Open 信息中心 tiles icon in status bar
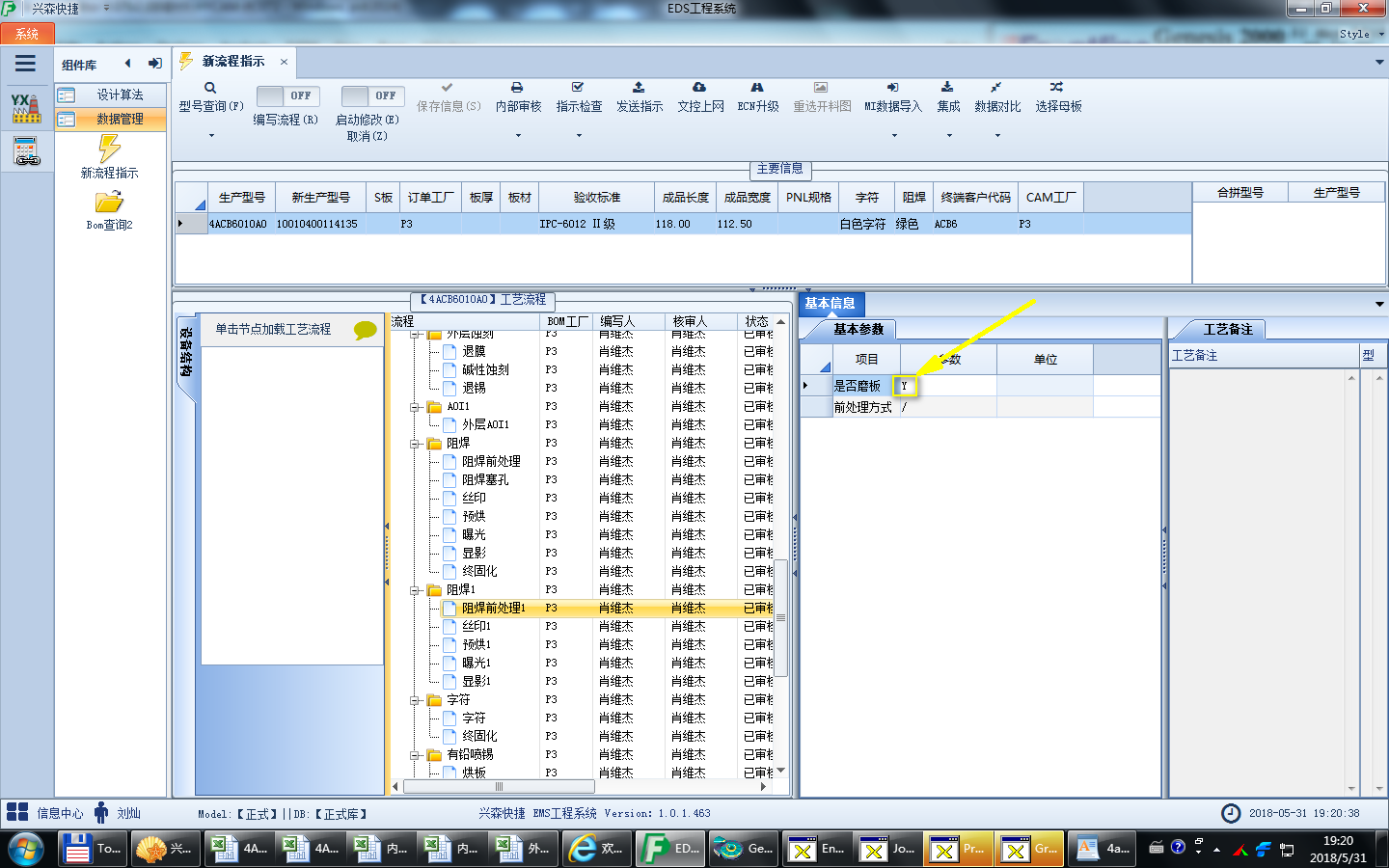Screen dimensions: 1389x868 pos(17,812)
